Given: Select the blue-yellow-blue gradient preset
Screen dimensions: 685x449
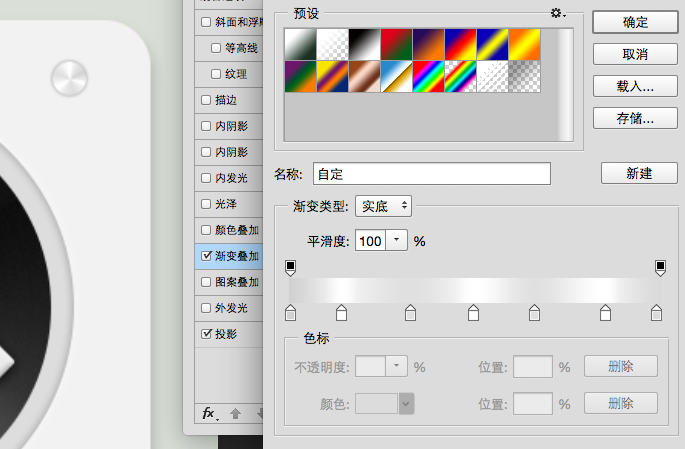Looking at the screenshot, I should 492,45.
